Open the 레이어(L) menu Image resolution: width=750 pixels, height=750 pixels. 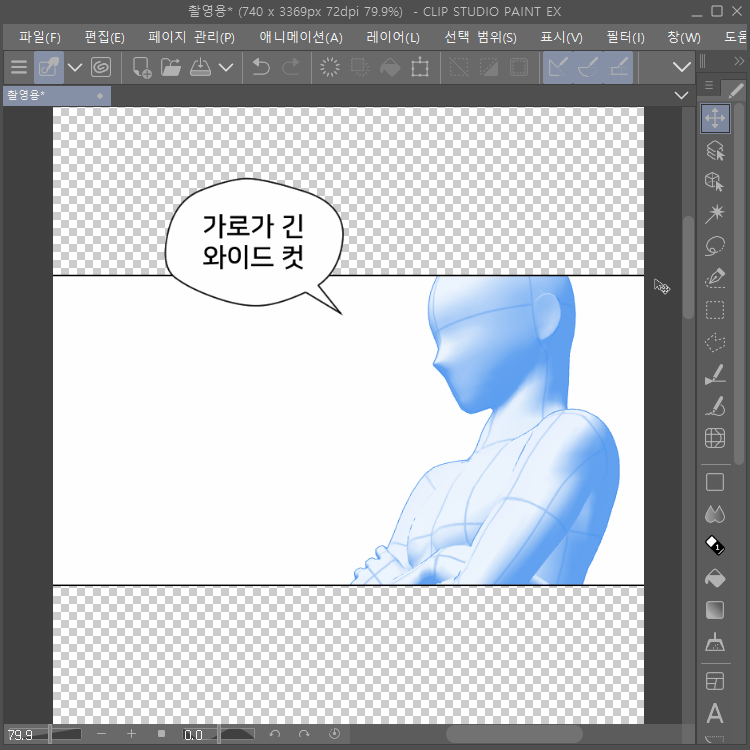tap(393, 37)
